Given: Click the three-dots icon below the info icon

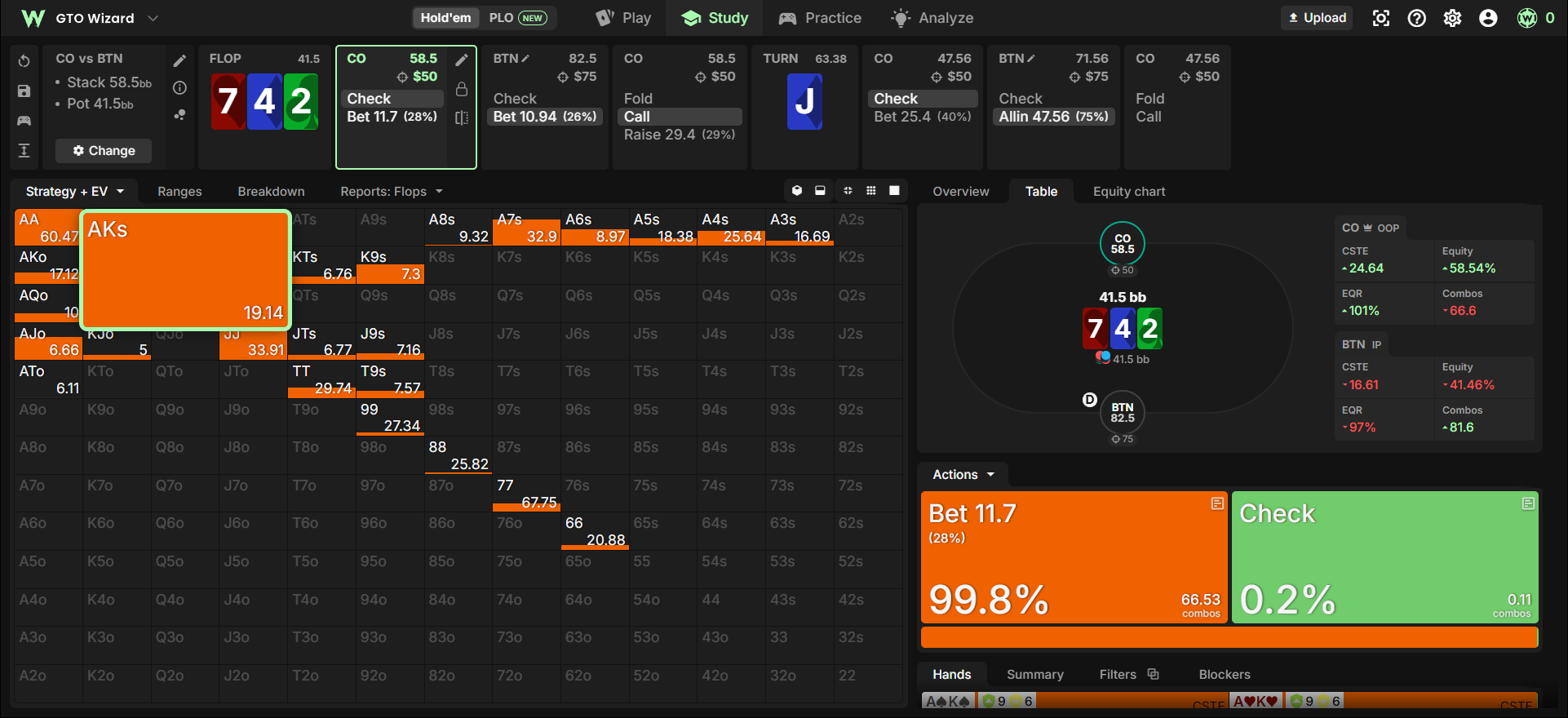Looking at the screenshot, I should (179, 115).
